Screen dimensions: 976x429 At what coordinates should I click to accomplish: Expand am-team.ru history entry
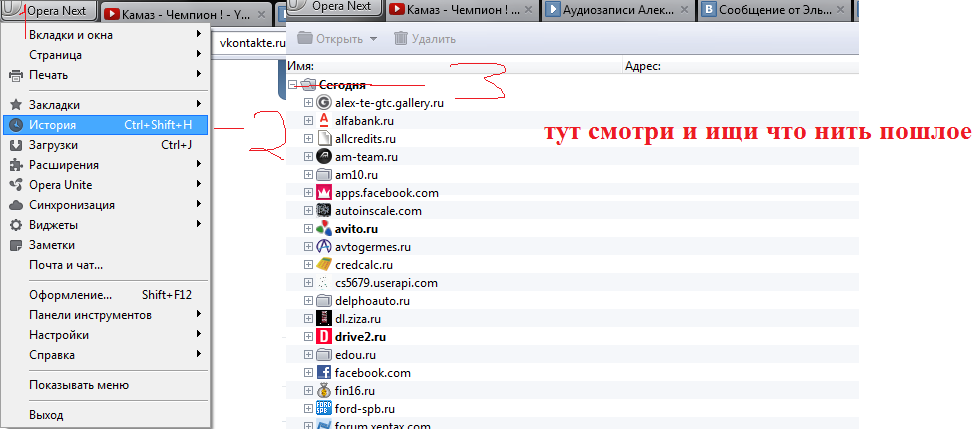click(x=307, y=157)
